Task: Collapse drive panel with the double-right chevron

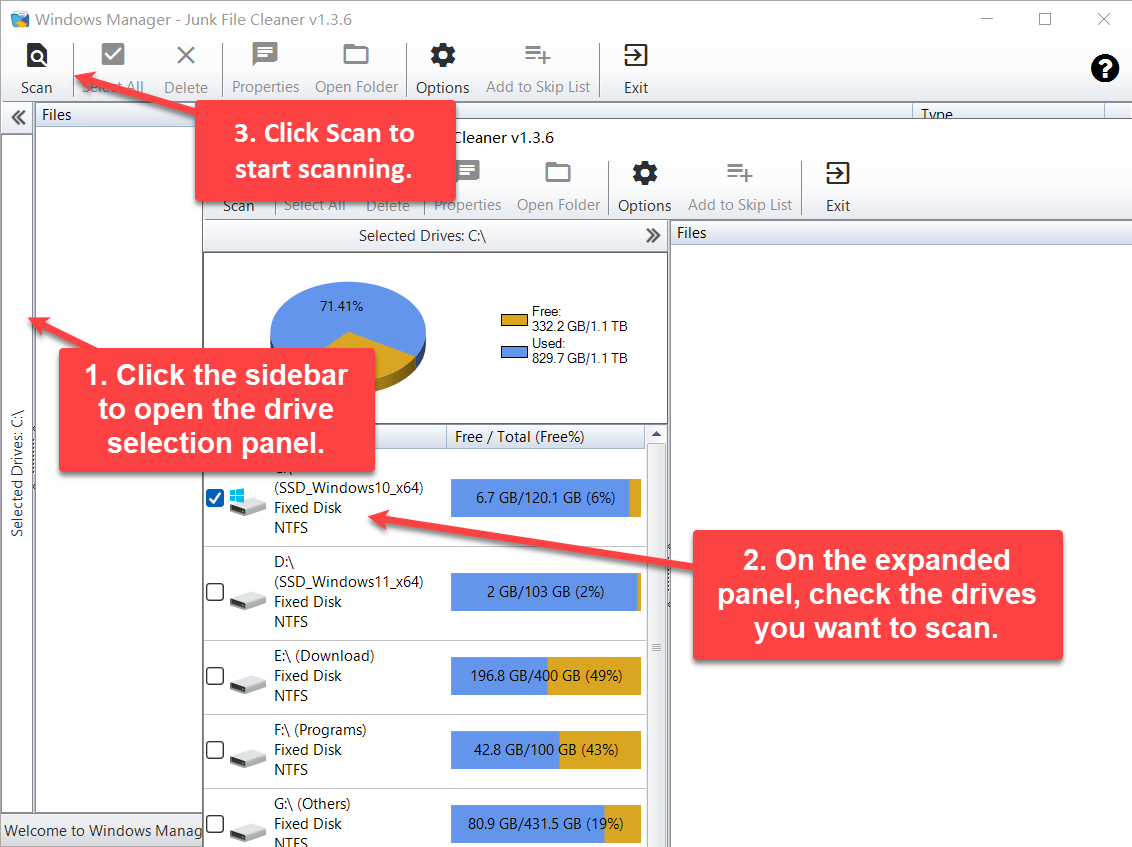Action: [653, 235]
